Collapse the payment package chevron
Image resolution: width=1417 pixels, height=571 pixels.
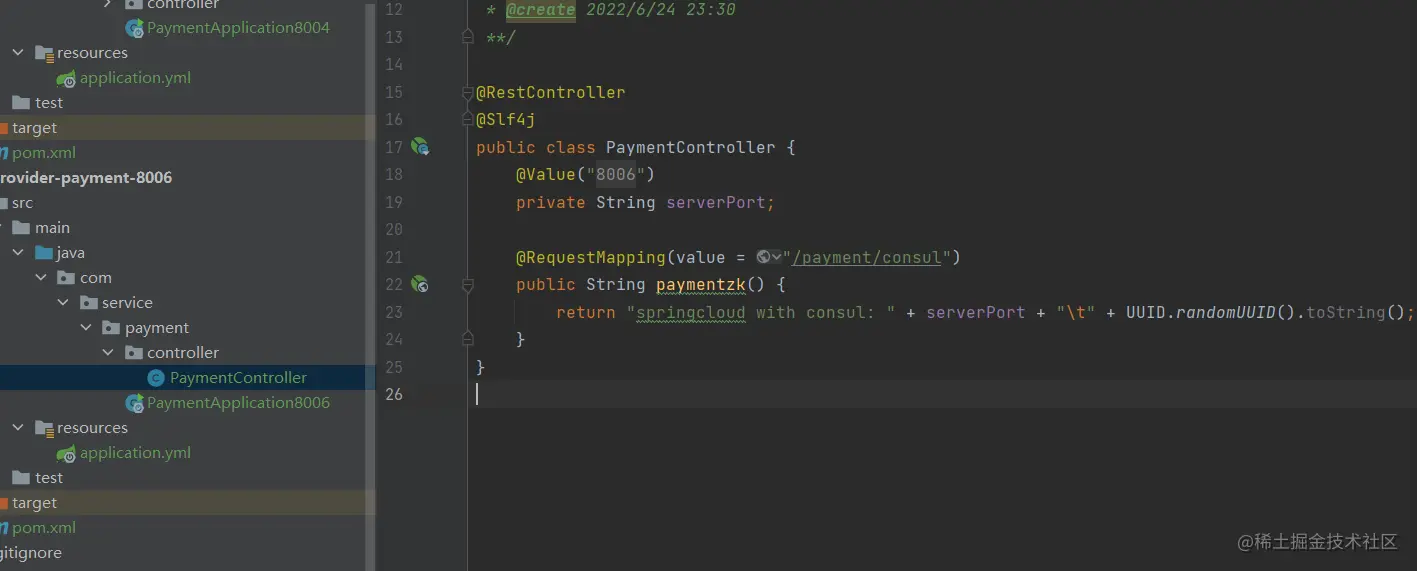(x=85, y=328)
